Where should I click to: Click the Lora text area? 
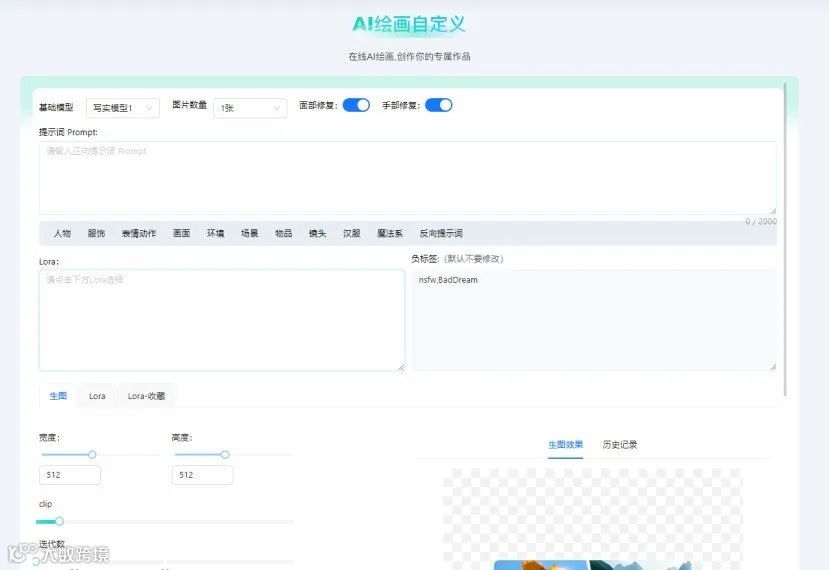222,320
